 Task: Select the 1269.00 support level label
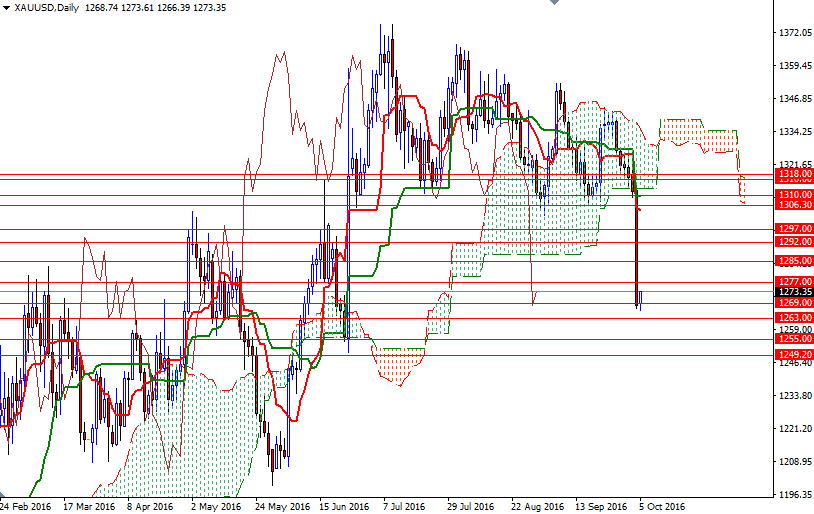pos(794,302)
